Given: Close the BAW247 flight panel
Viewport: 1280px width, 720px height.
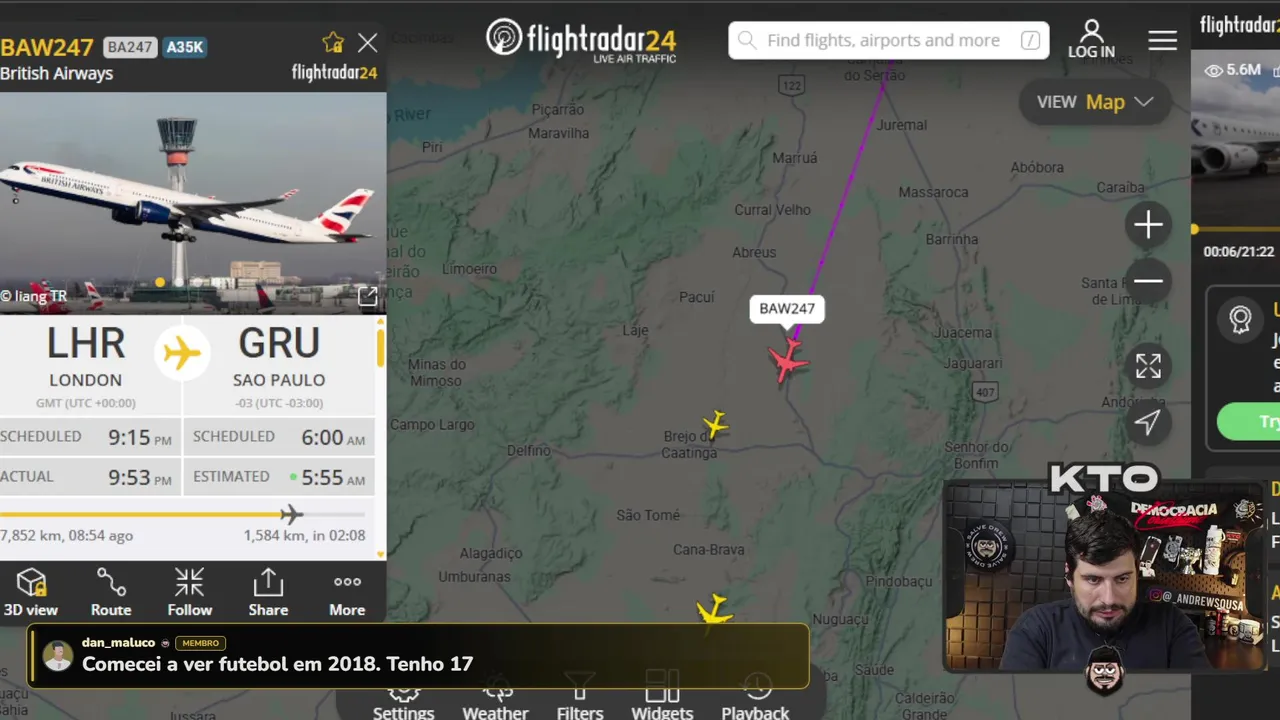Looking at the screenshot, I should [368, 42].
